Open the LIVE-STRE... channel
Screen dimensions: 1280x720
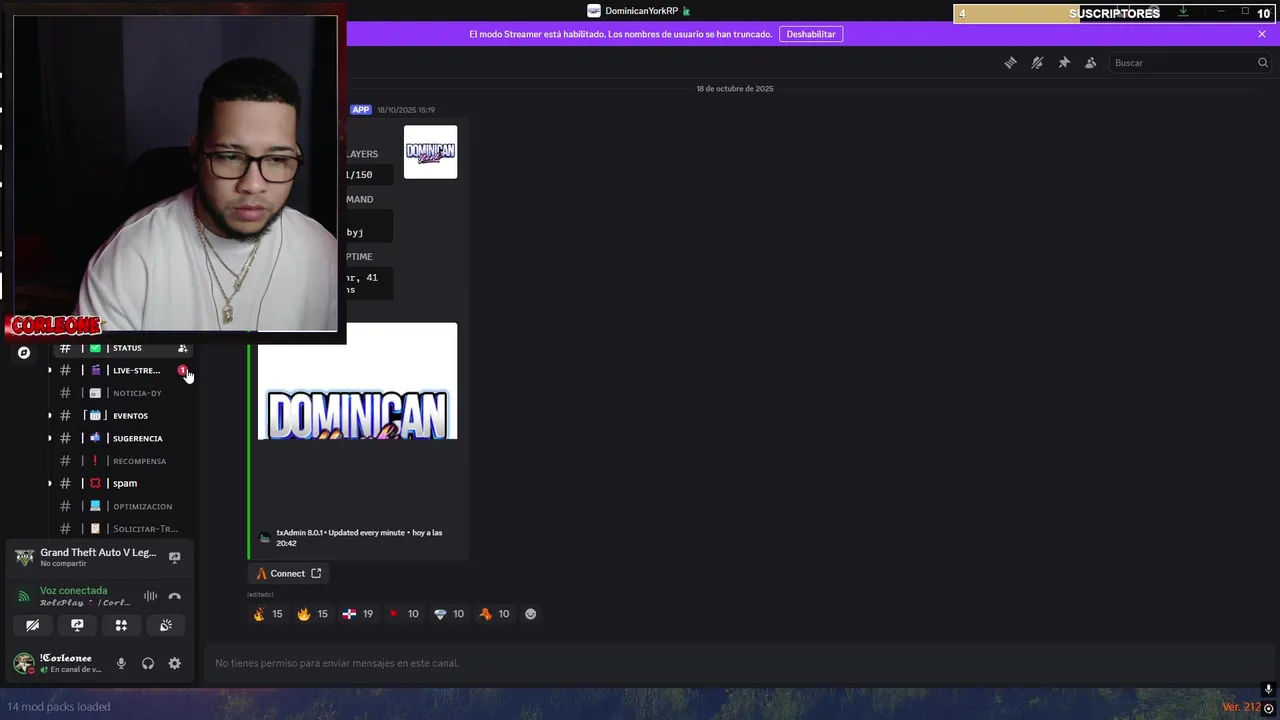(122, 370)
